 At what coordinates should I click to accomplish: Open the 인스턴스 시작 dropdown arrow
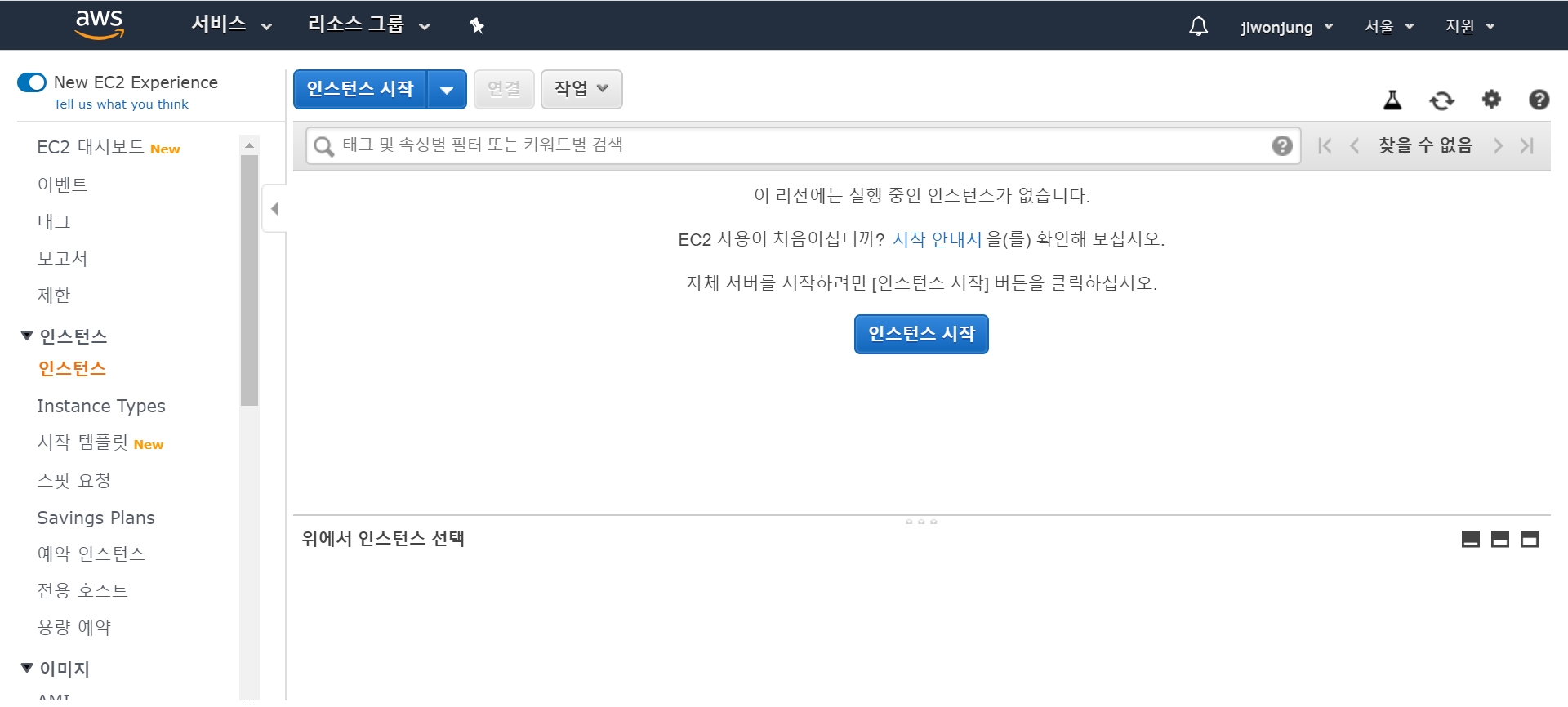[x=447, y=90]
